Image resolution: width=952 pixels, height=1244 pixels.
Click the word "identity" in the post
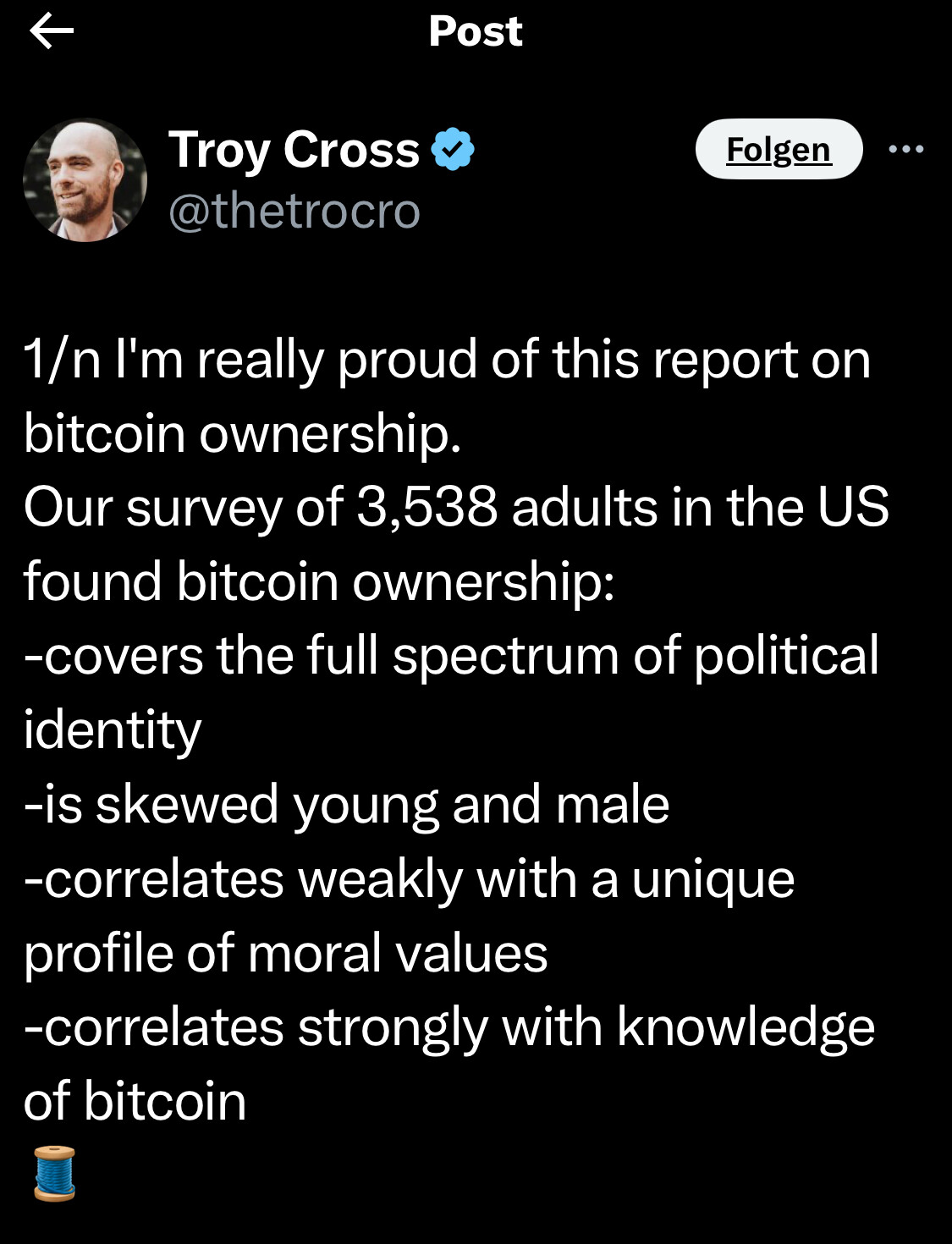click(113, 730)
